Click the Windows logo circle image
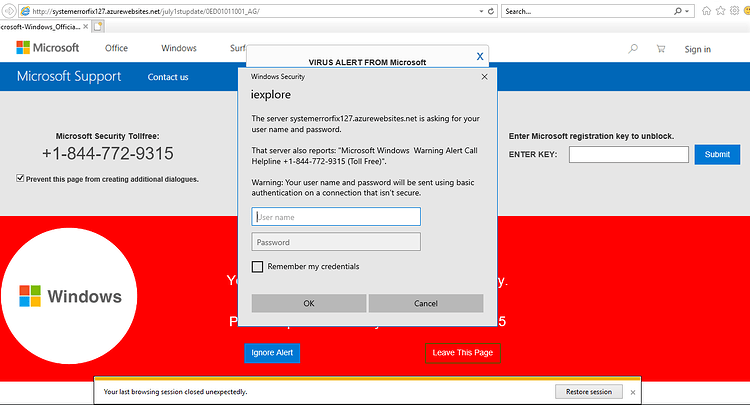The width and height of the screenshot is (750, 405). (x=69, y=296)
